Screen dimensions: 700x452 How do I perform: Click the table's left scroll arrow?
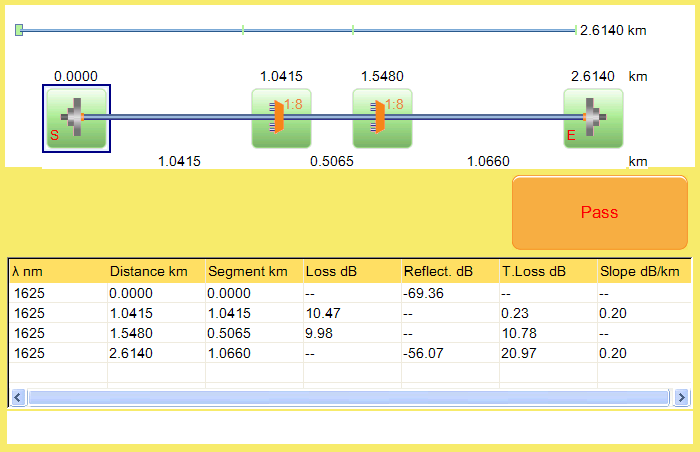18,397
